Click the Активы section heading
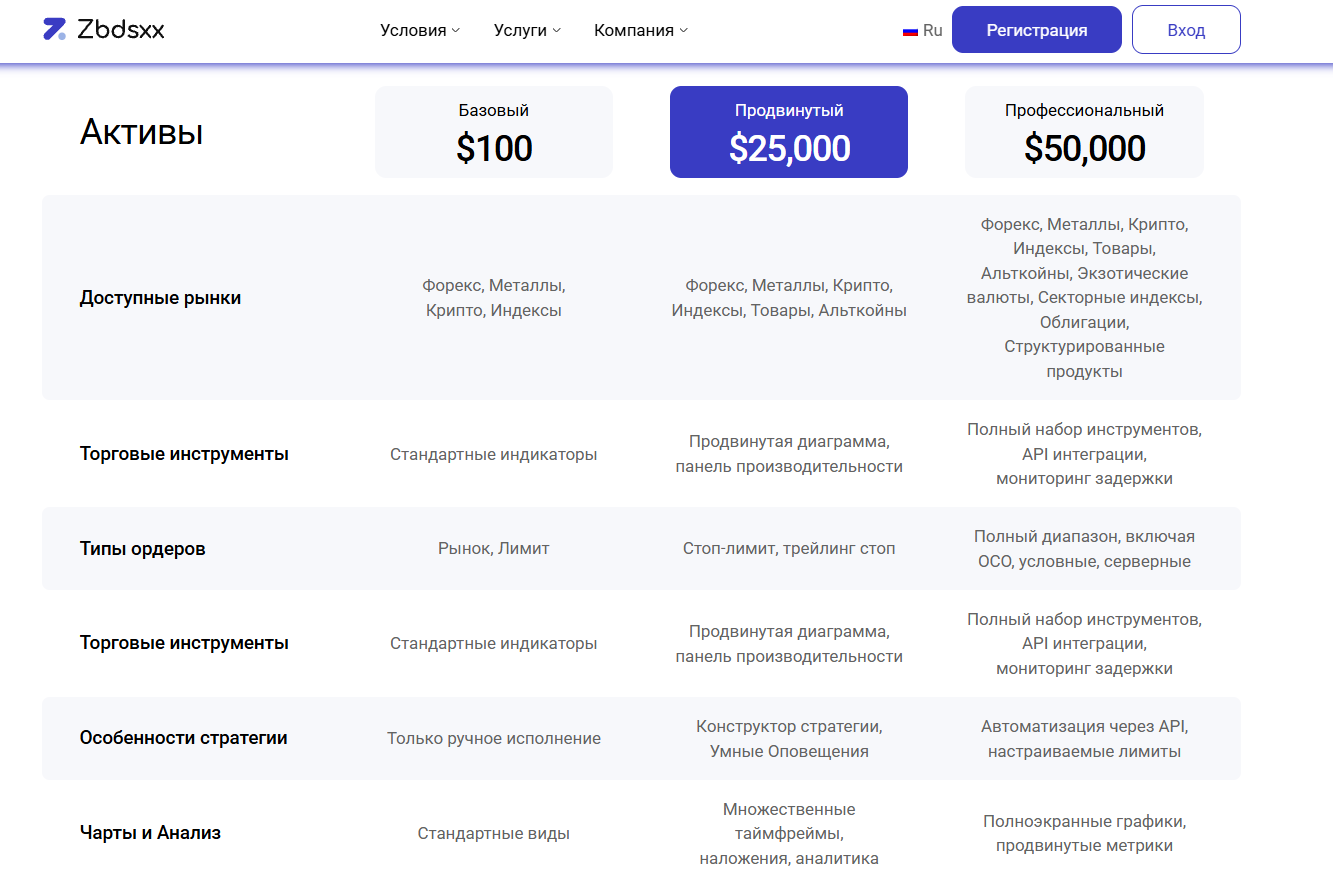1333x870 pixels. (141, 132)
